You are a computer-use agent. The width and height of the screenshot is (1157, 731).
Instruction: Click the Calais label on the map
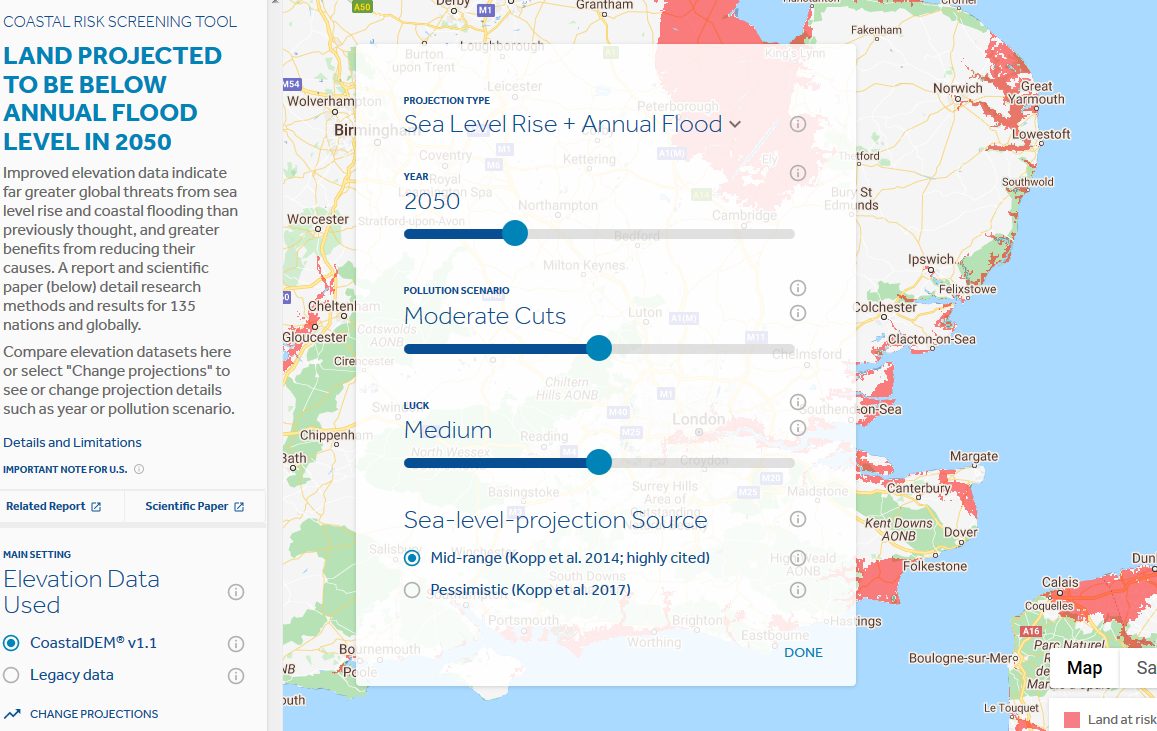[1060, 582]
